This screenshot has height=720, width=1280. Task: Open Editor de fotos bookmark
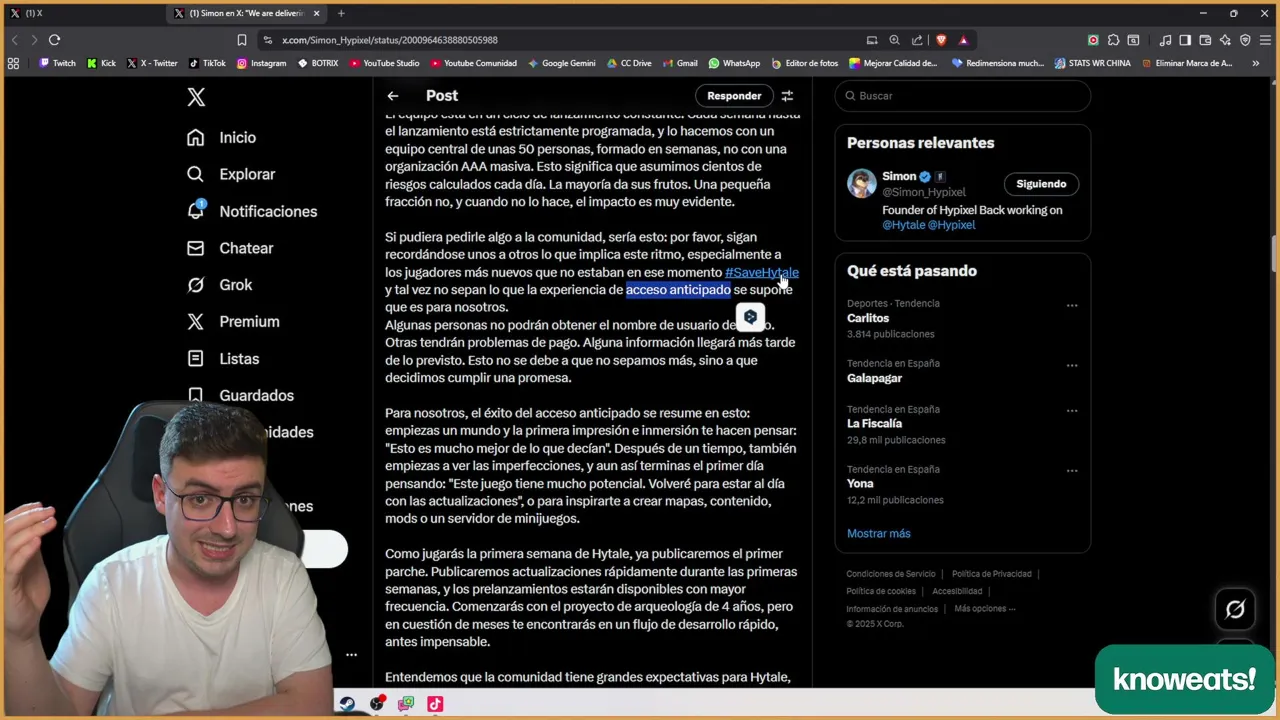805,63
